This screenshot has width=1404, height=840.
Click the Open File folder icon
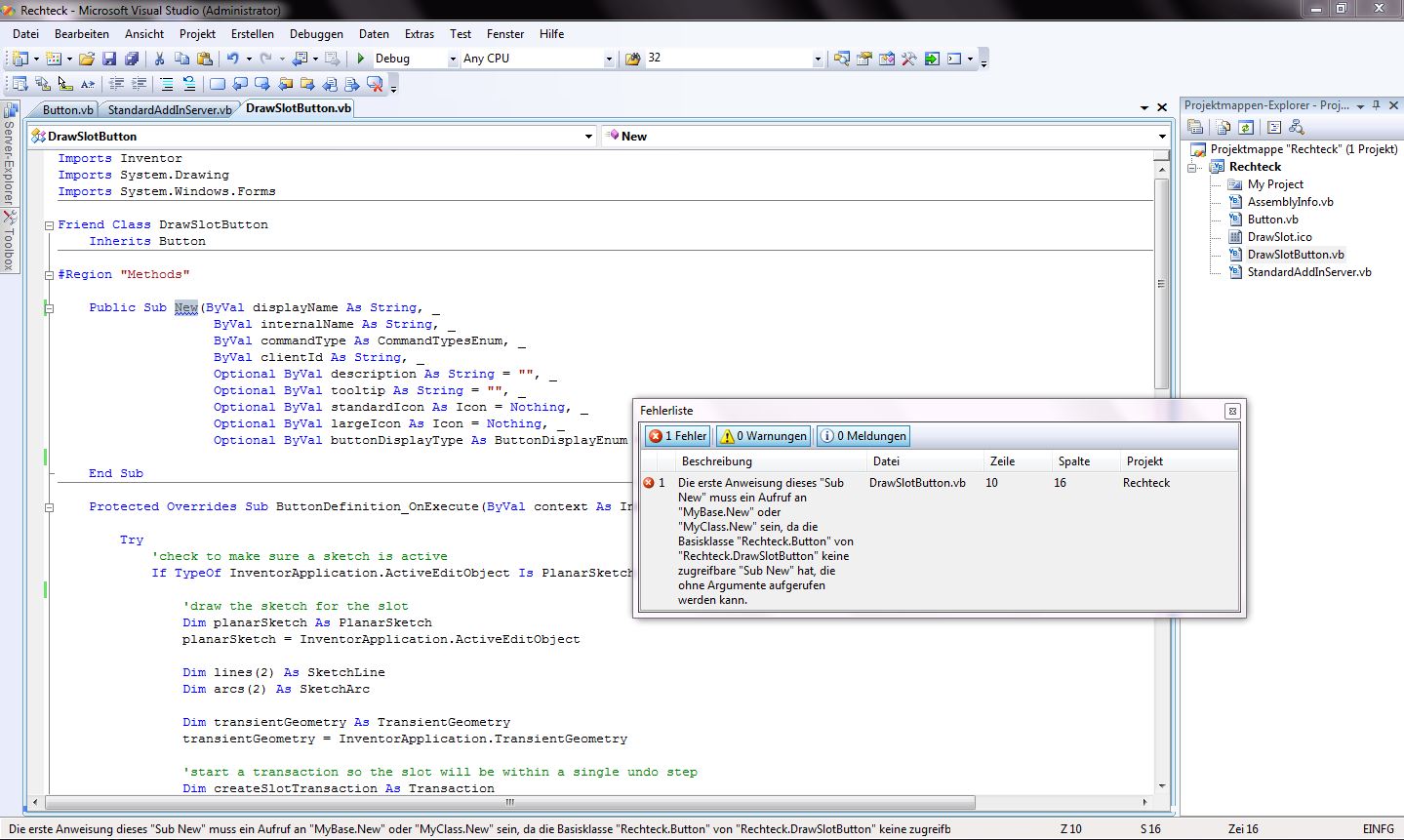87,59
